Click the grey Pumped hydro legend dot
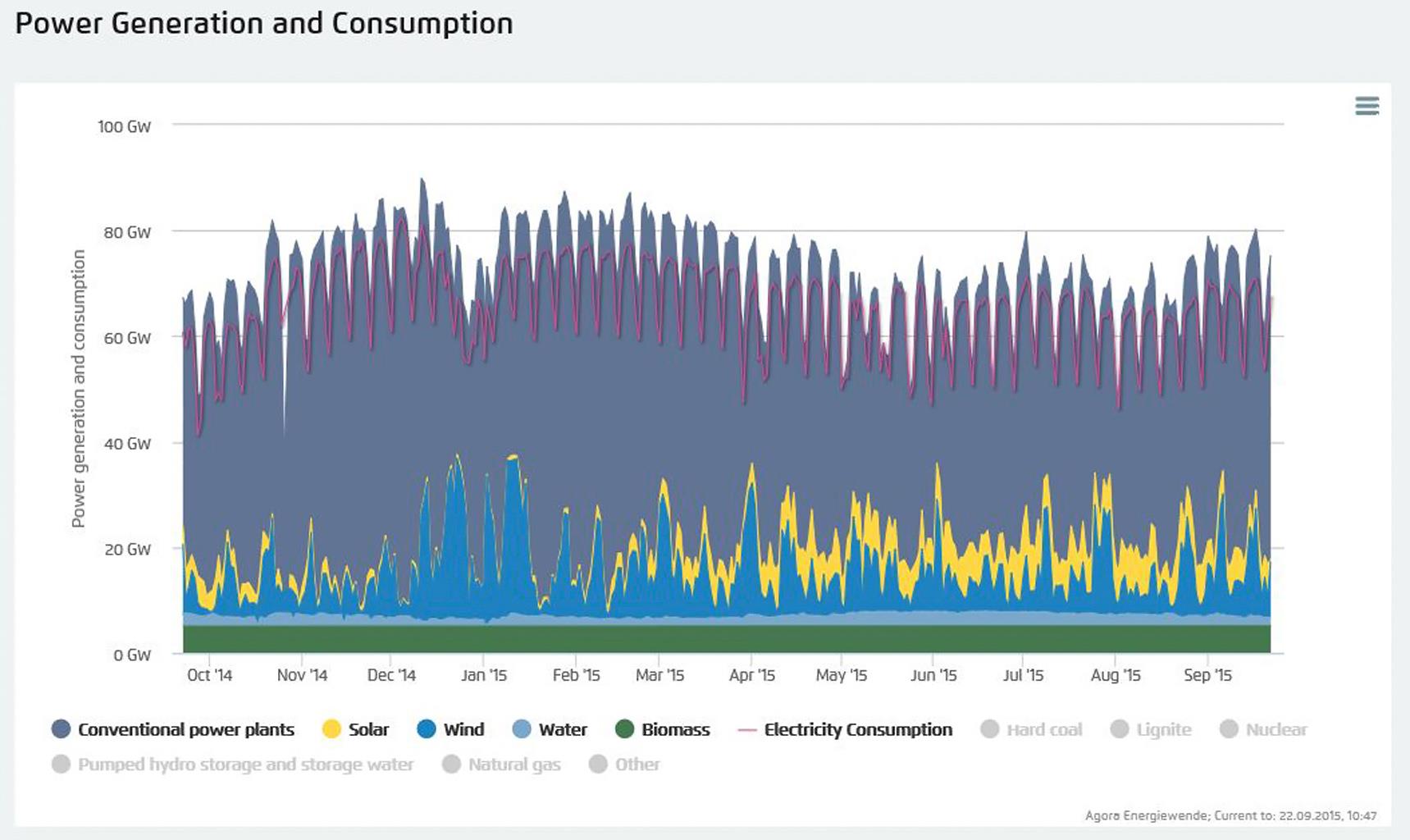The image size is (1410, 840). click(61, 765)
